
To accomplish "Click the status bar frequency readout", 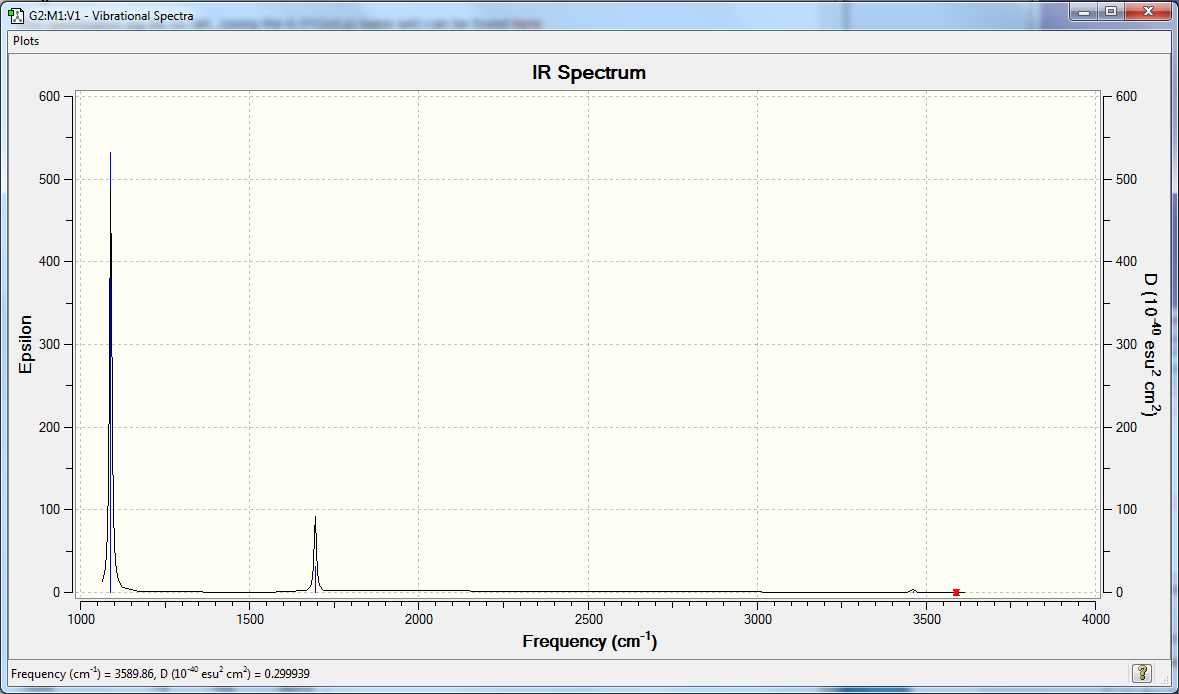I will point(160,673).
